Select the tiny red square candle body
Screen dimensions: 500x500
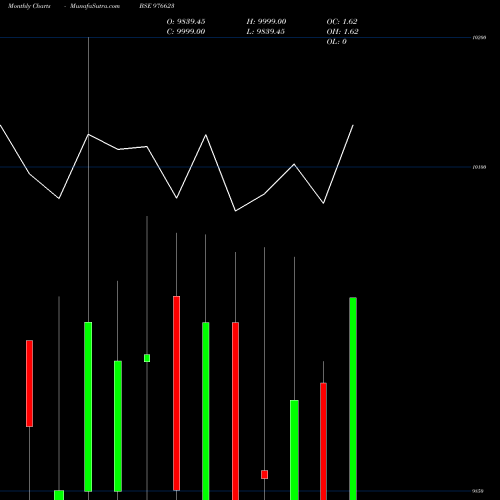pos(264,474)
